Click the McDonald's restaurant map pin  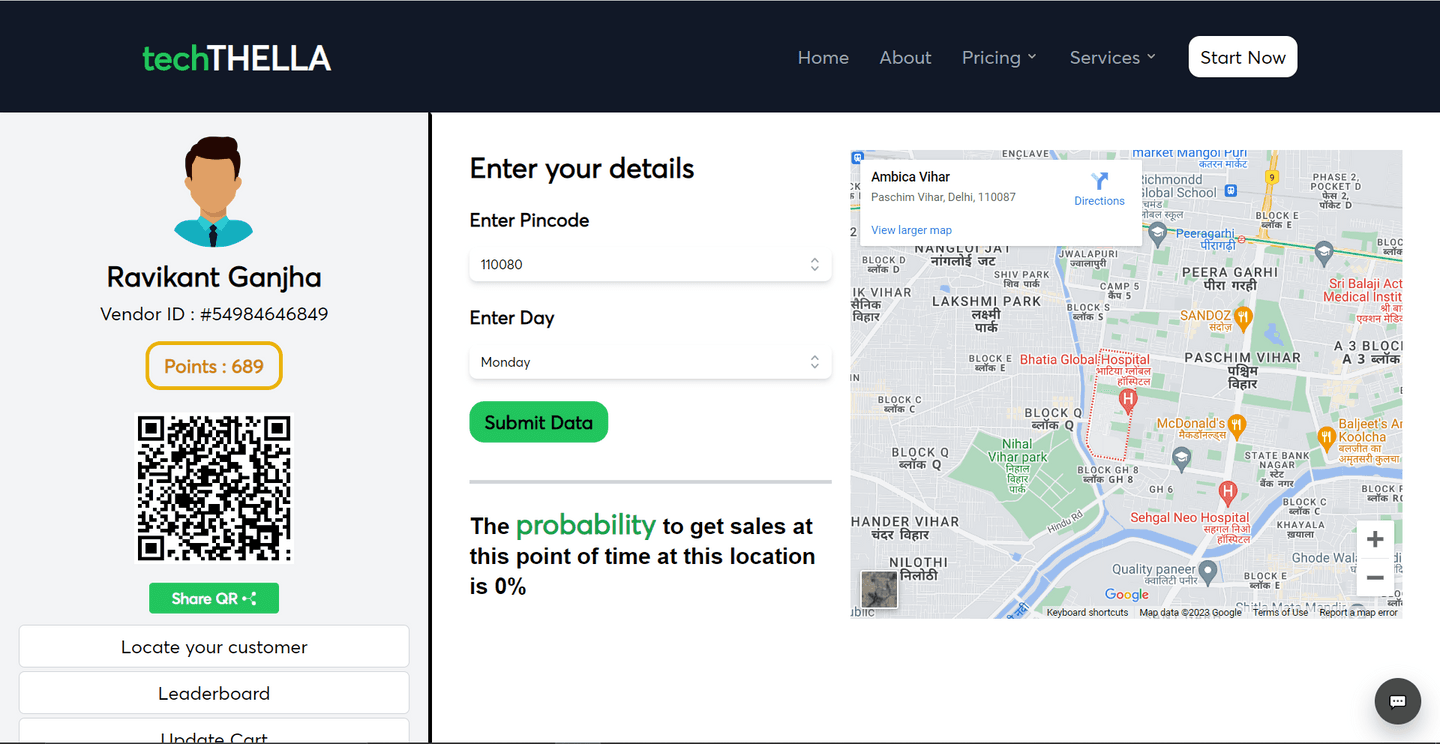[x=1237, y=425]
